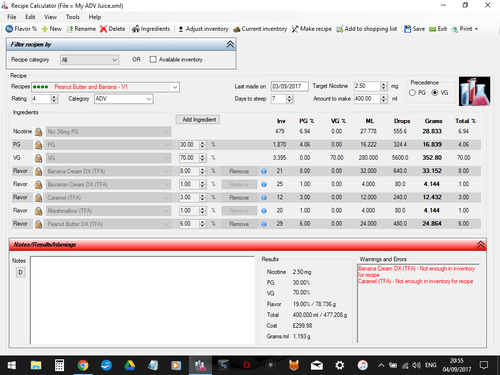This screenshot has height=375, width=500.
Task: Click the D button beside Notes
Action: [20, 272]
